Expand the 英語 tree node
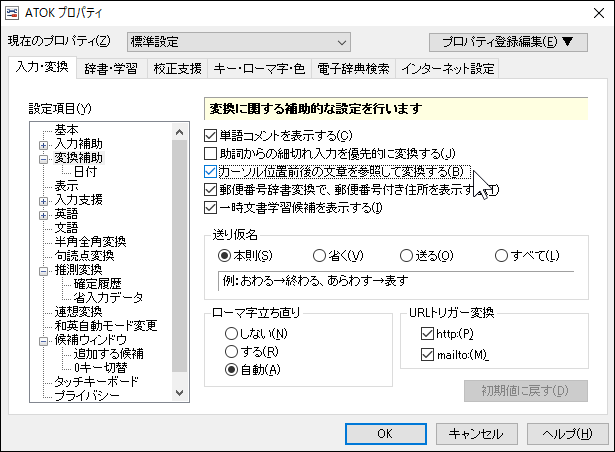Viewport: 615px width, 452px height. 44,215
